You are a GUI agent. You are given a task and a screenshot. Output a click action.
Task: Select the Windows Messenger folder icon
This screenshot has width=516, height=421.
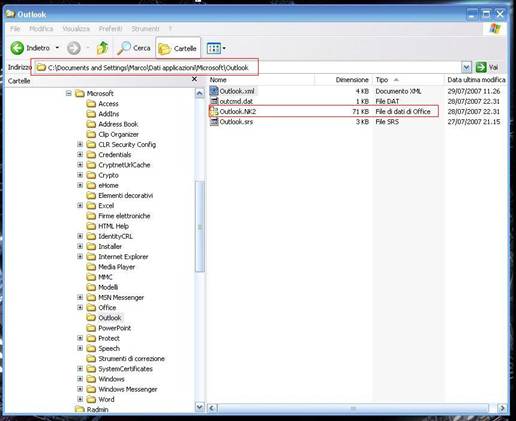point(91,389)
